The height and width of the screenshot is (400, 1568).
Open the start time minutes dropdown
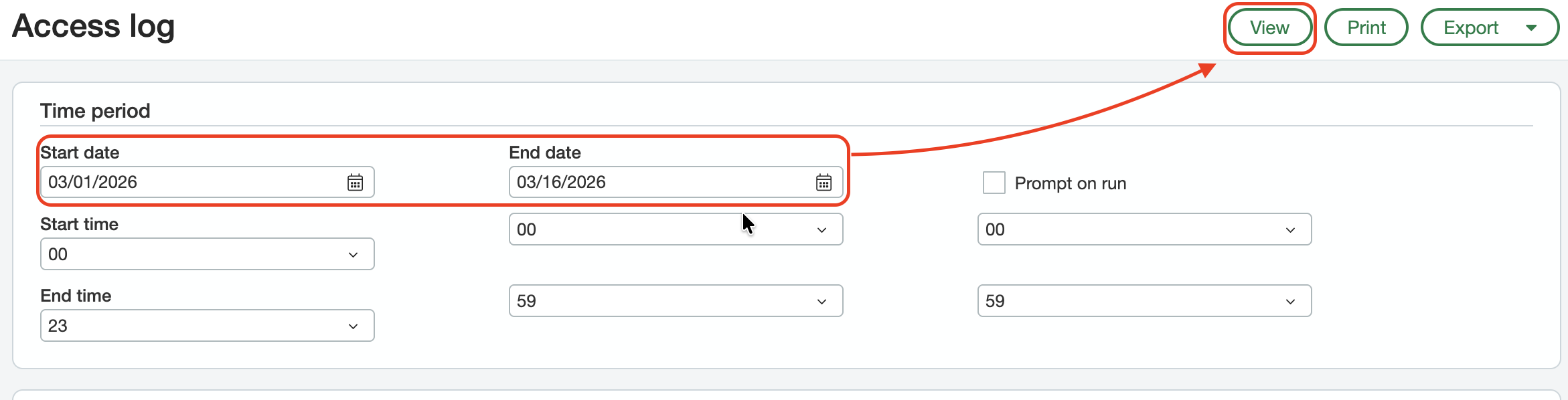pyautogui.click(x=676, y=229)
